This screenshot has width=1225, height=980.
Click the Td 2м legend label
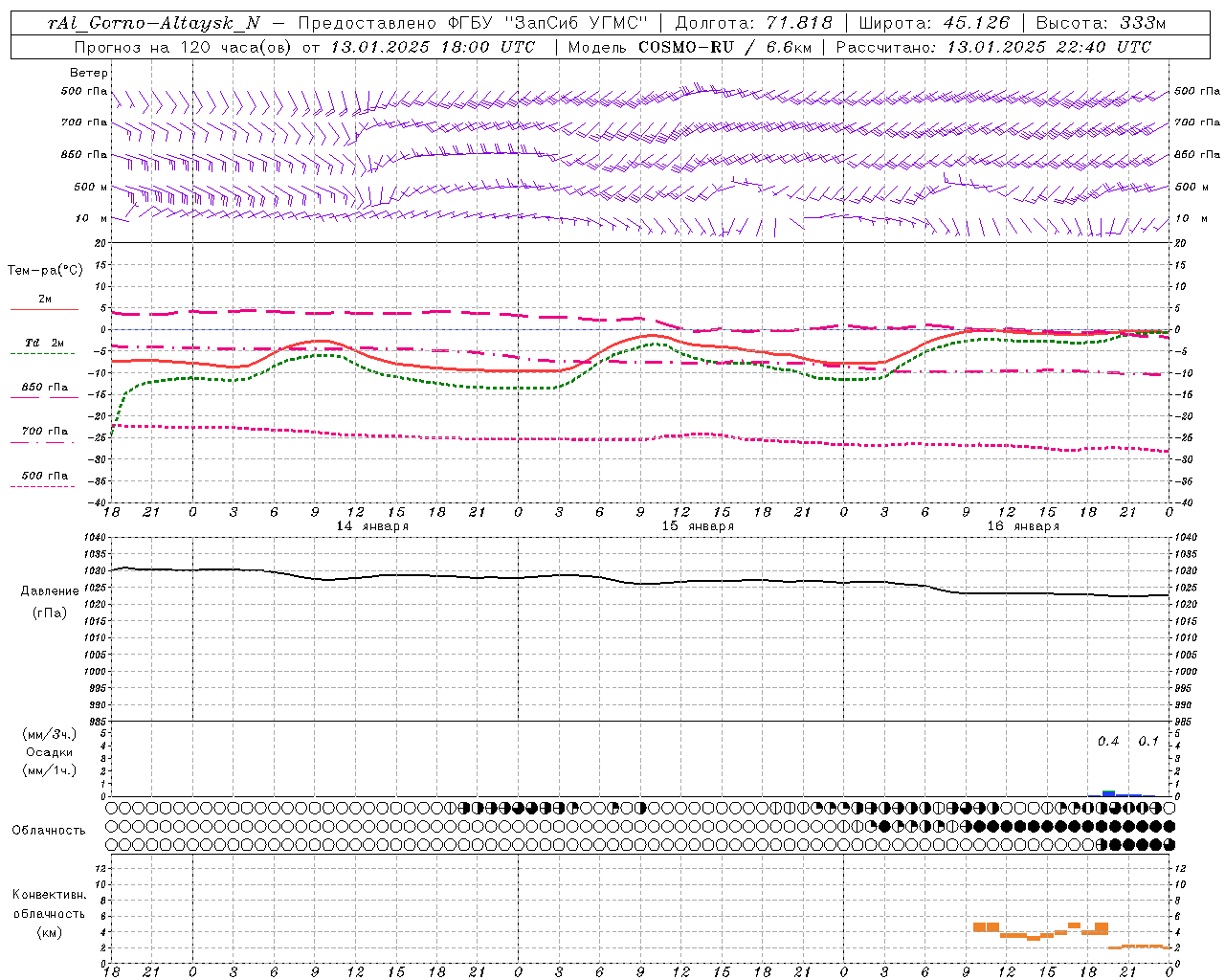coord(45,343)
